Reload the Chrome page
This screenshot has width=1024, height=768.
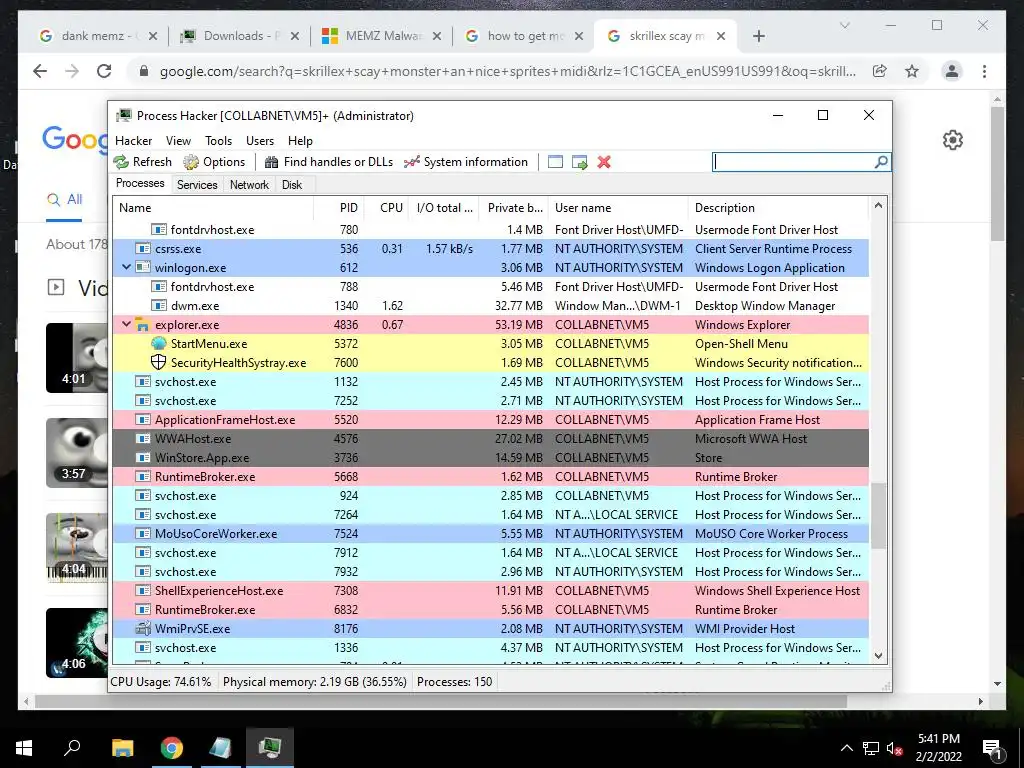(x=104, y=71)
